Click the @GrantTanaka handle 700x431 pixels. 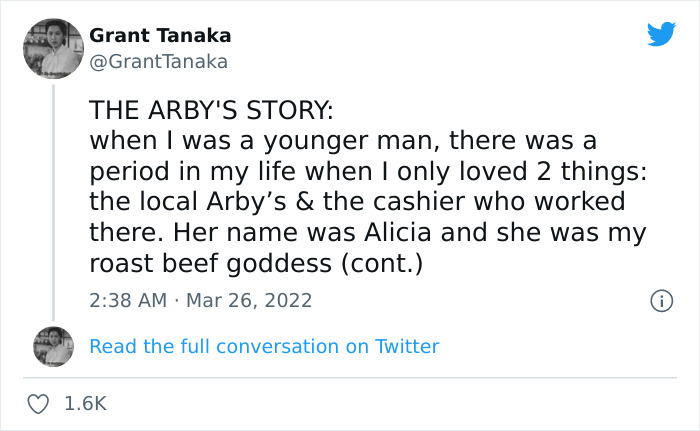pos(159,62)
